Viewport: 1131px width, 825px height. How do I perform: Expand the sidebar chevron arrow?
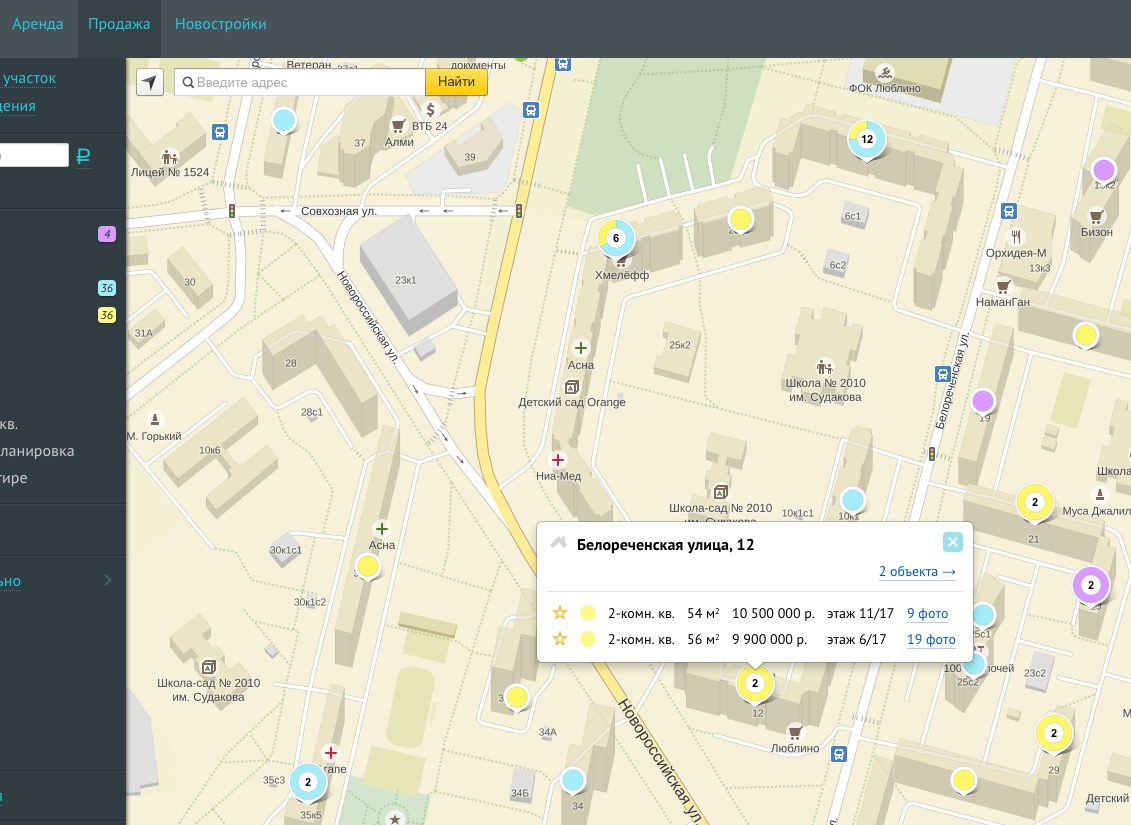pyautogui.click(x=108, y=580)
